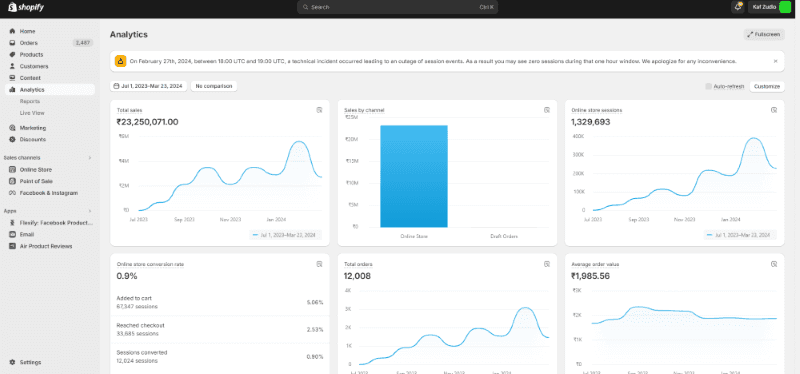Open the Average order value title link
The image size is (800, 374).
click(x=595, y=264)
